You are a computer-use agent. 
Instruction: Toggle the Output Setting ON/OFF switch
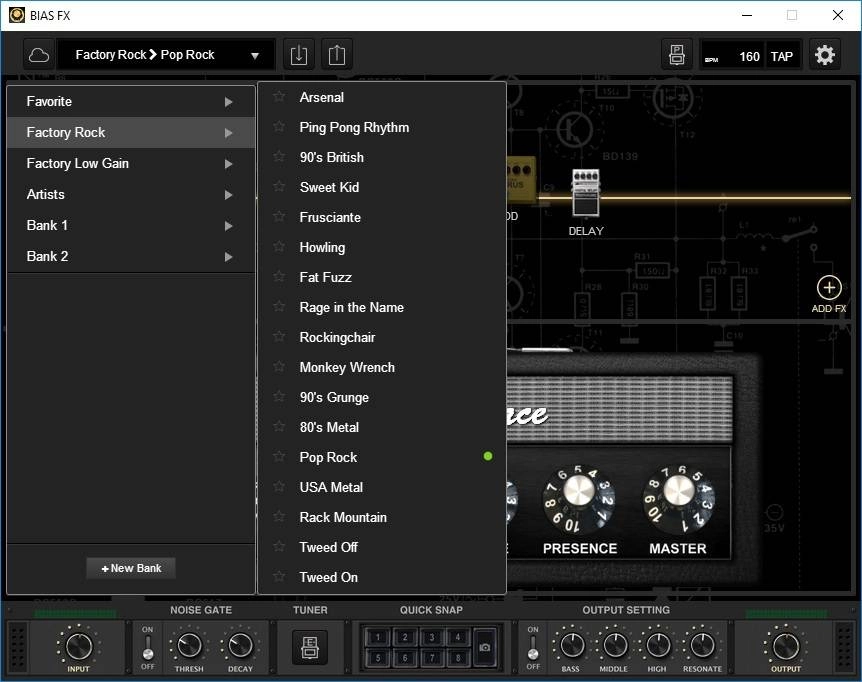[x=533, y=647]
